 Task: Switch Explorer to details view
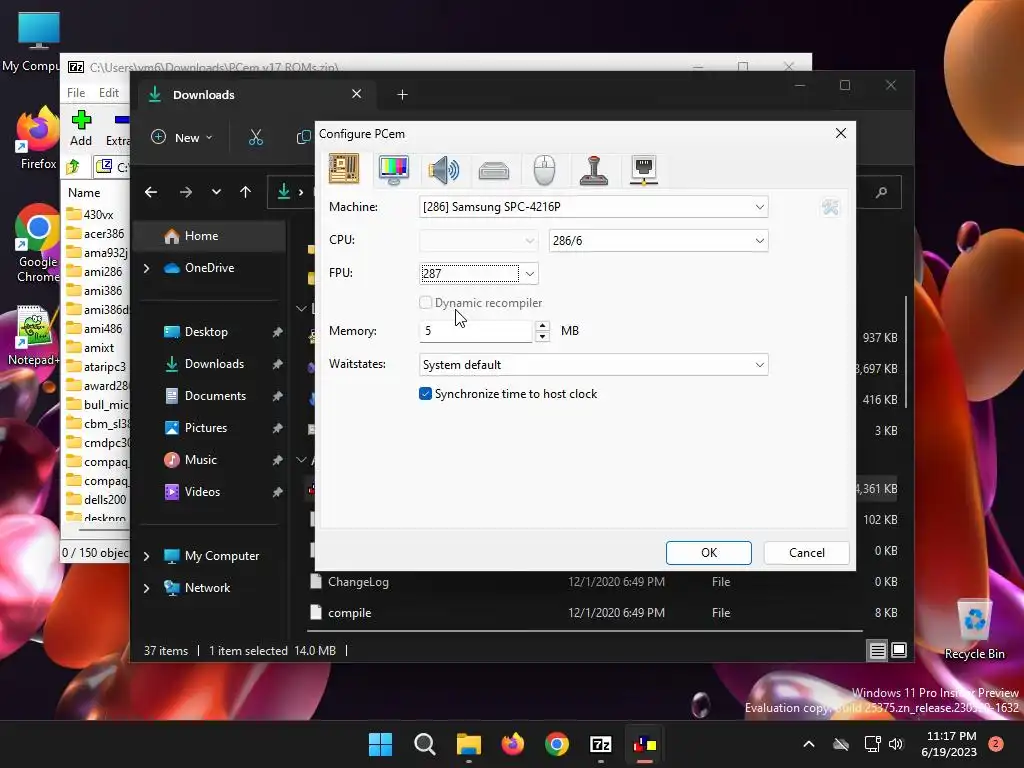[x=878, y=650]
